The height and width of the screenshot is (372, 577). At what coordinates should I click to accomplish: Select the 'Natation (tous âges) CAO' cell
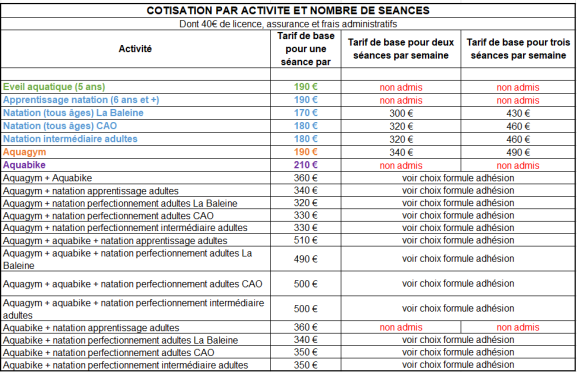(60, 126)
